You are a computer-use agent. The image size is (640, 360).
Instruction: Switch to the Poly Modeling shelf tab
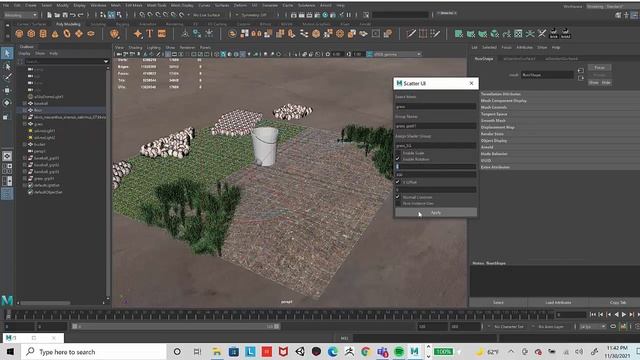tap(68, 24)
